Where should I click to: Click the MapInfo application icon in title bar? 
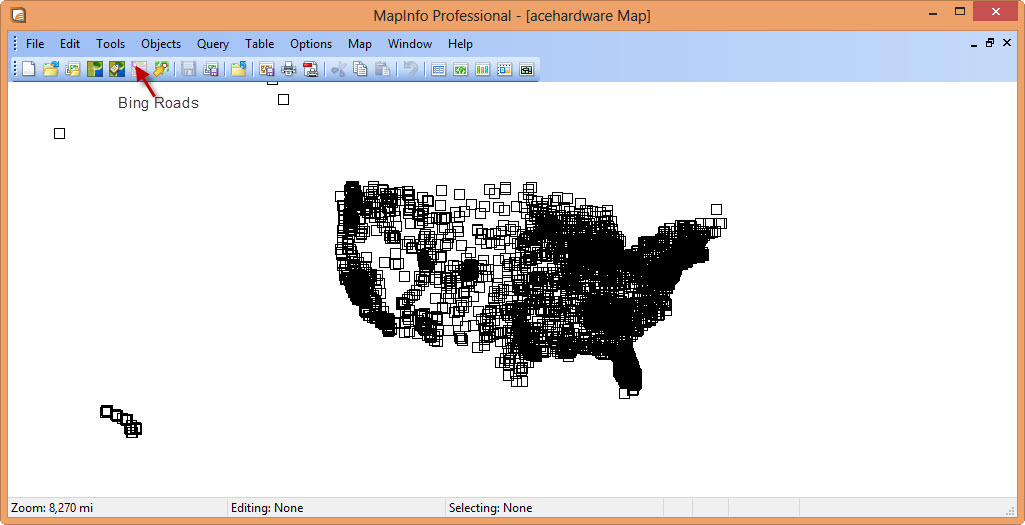(x=18, y=14)
